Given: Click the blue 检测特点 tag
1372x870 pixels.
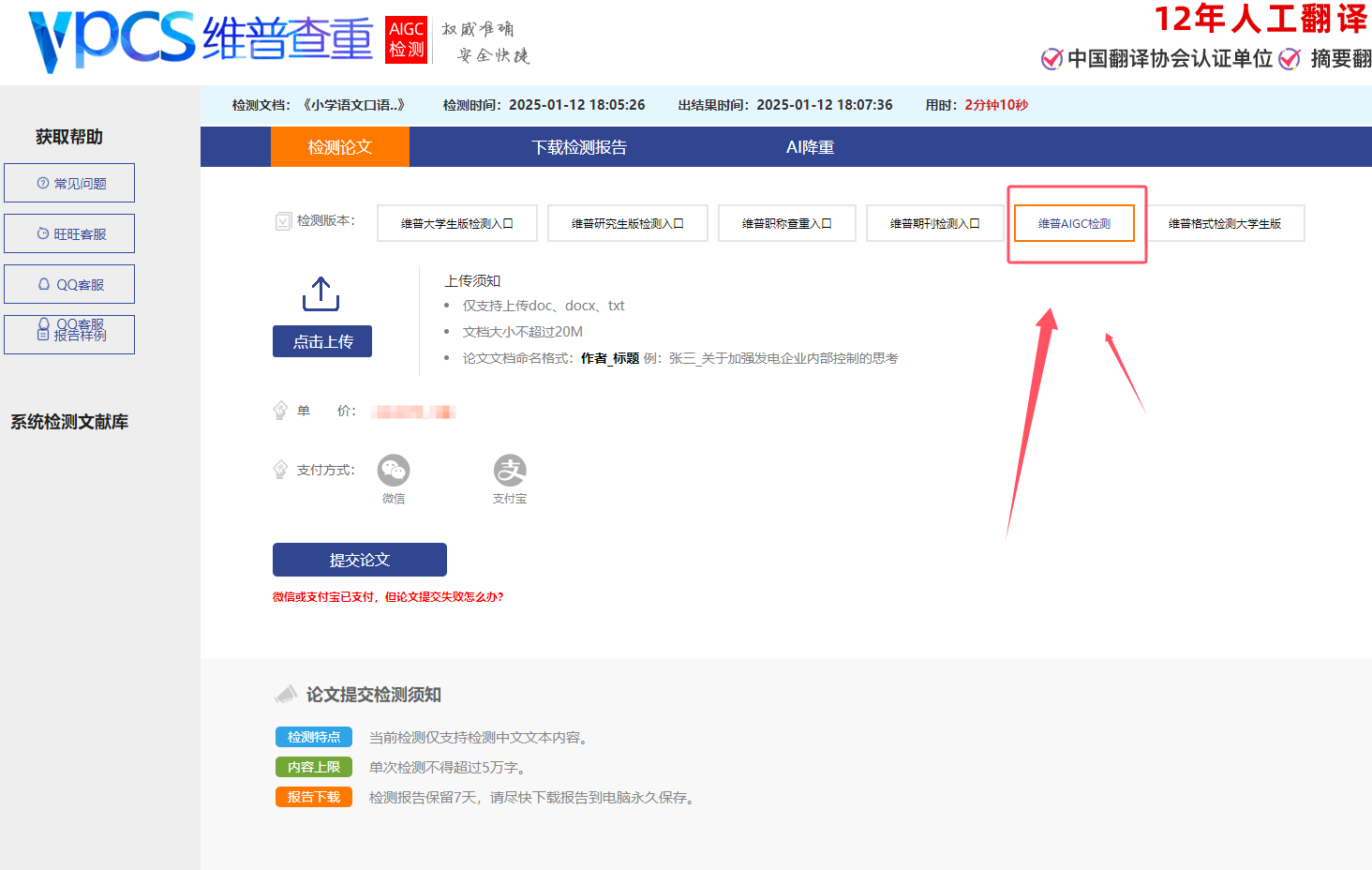Looking at the screenshot, I should [314, 737].
